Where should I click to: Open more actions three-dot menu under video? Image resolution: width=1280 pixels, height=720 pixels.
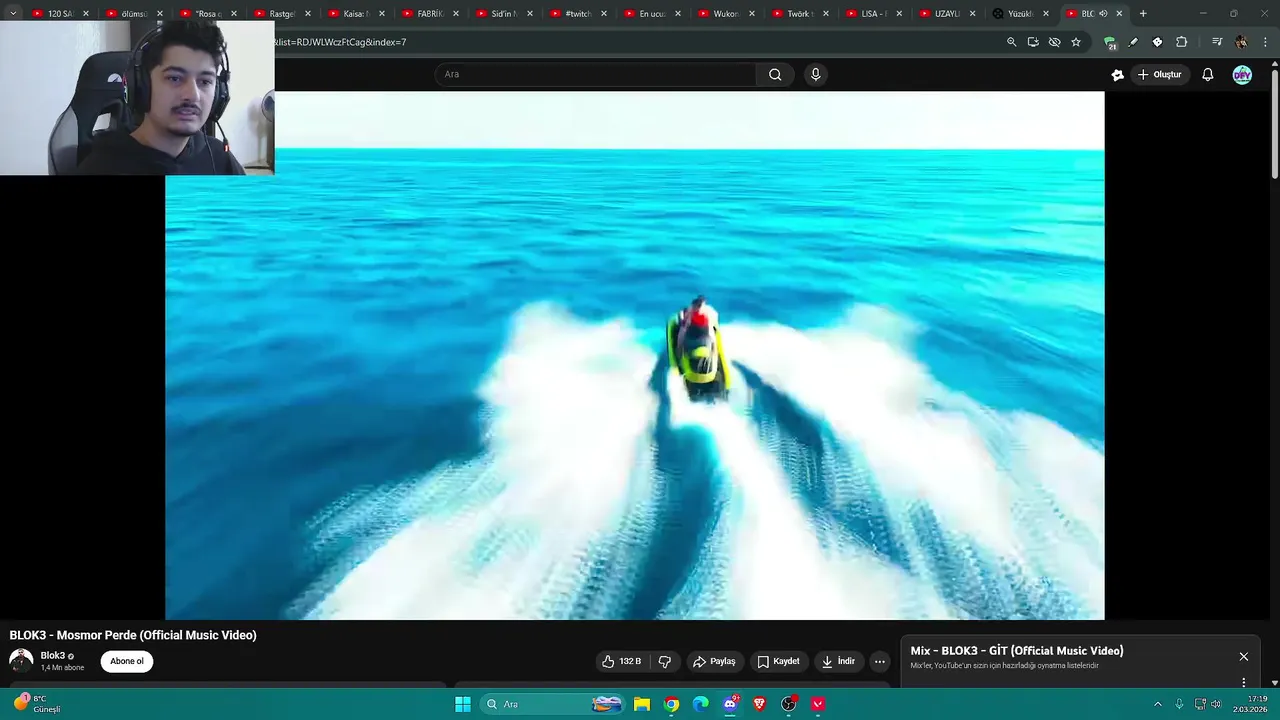click(880, 661)
